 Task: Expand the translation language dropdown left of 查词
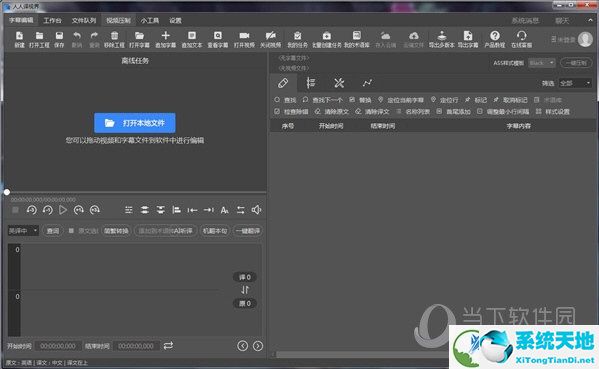[x=23, y=231]
